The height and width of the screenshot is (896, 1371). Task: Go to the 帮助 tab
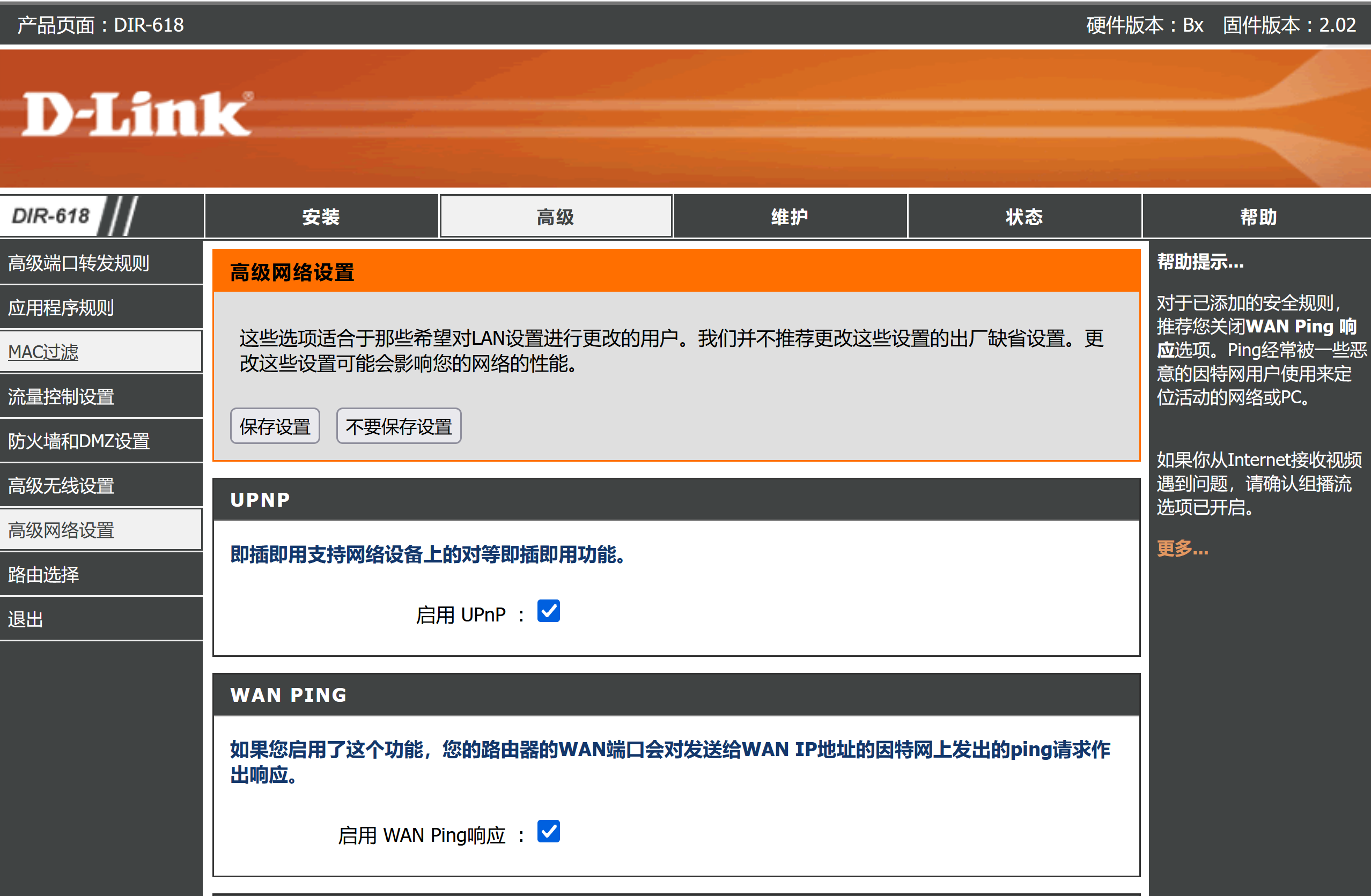tap(1258, 217)
